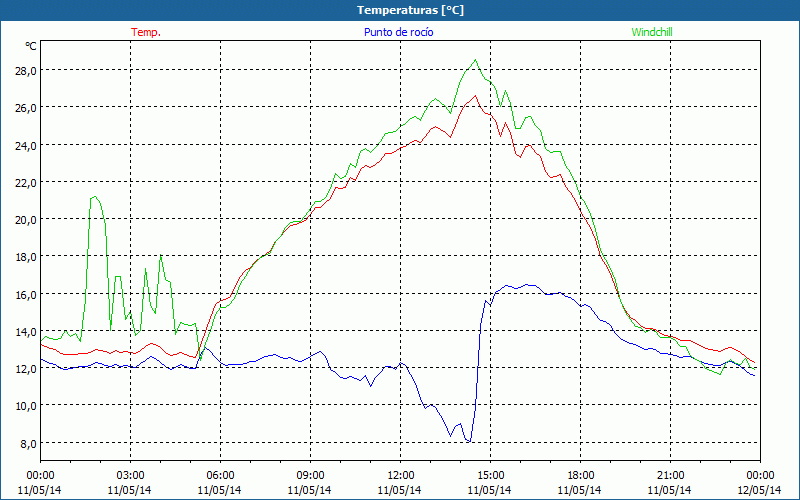Click the 28,0 y-axis value
Image resolution: width=800 pixels, height=500 pixels.
pyautogui.click(x=26, y=71)
